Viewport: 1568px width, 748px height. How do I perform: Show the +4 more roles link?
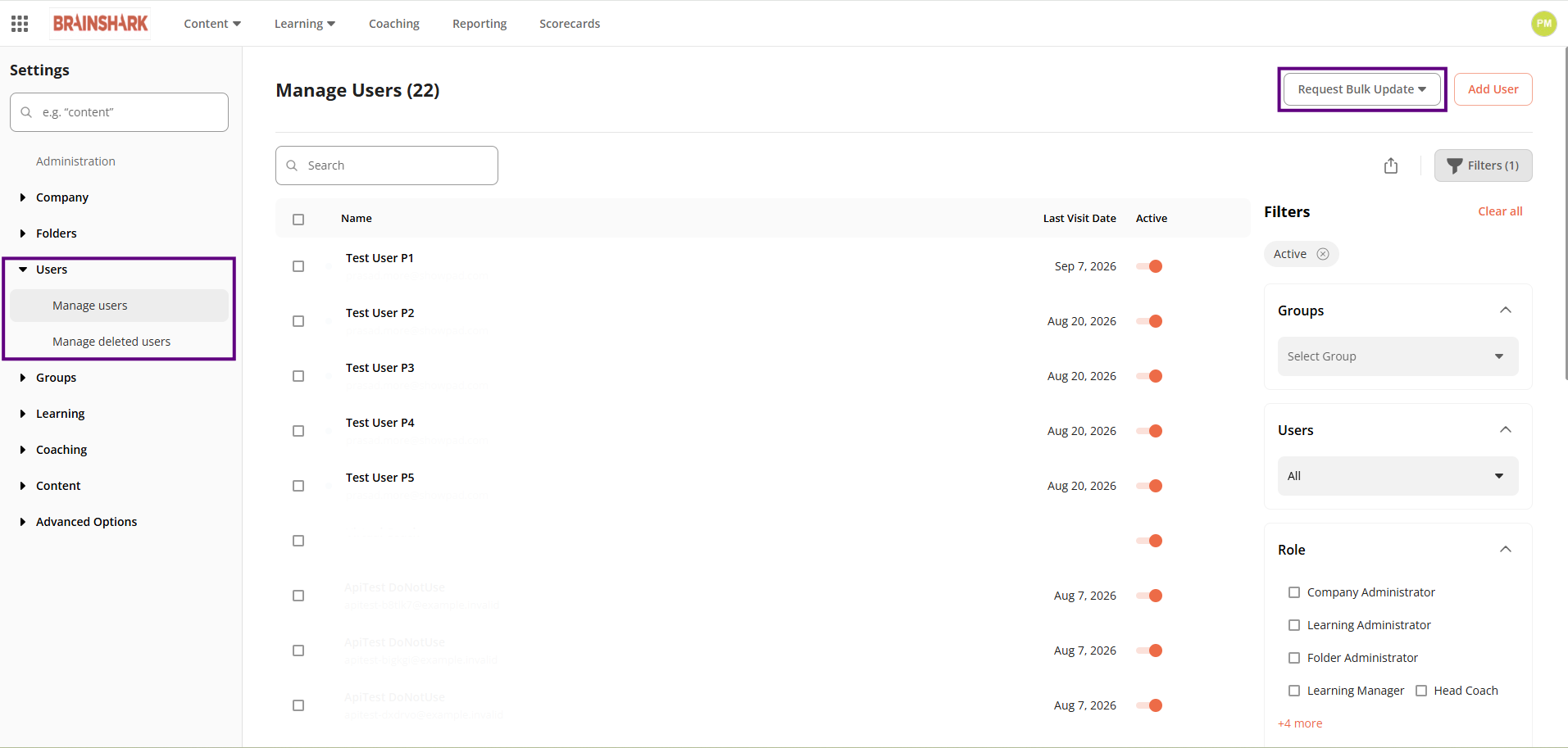[x=1300, y=723]
